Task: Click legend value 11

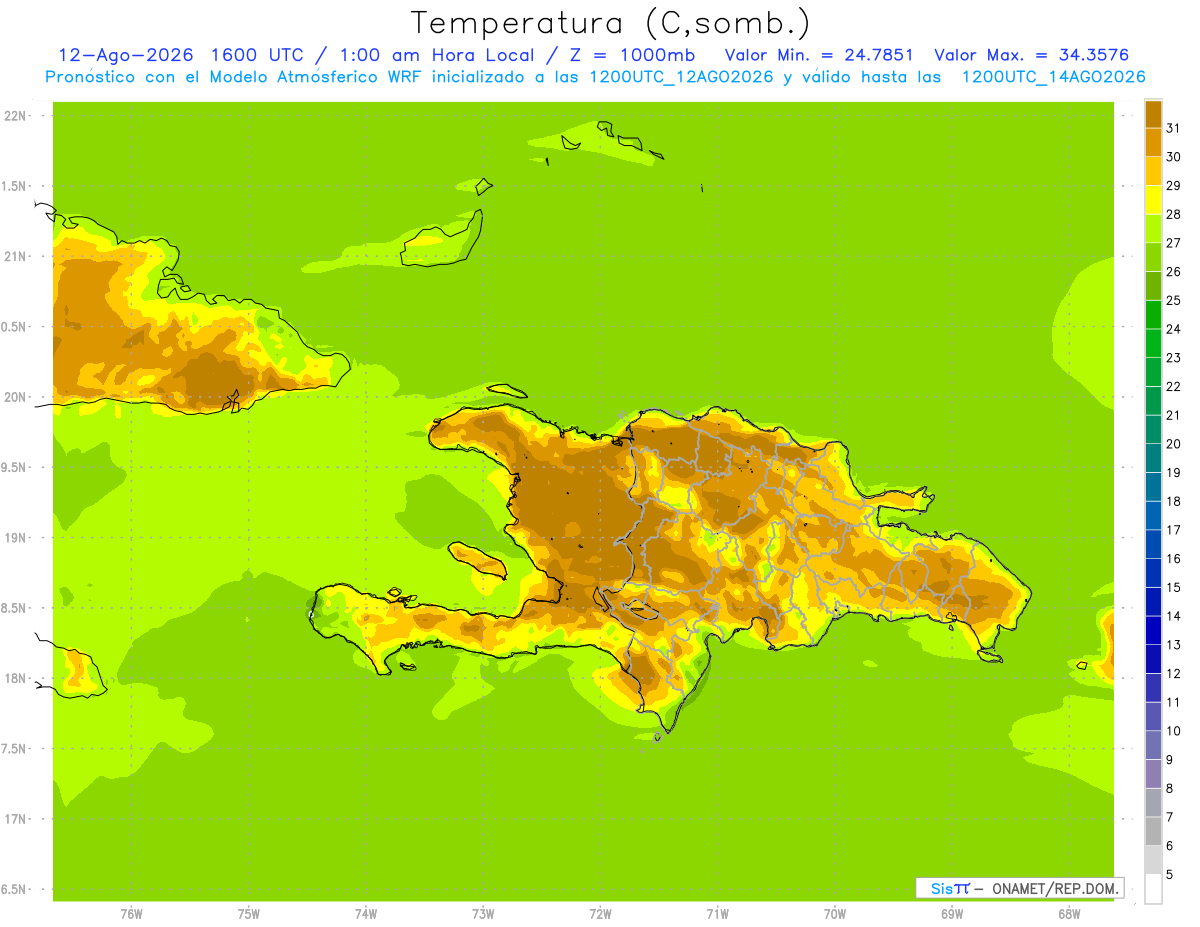Action: tap(1173, 702)
